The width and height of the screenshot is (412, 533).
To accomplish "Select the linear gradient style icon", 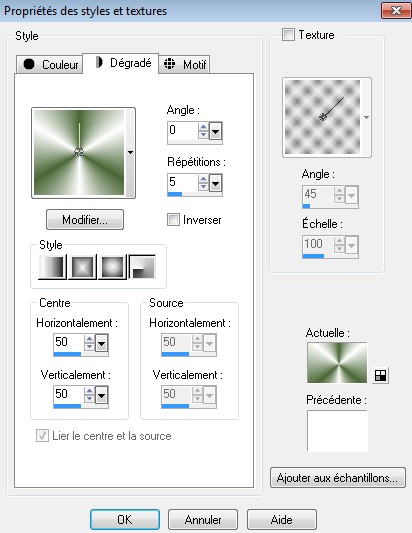I will 52,267.
